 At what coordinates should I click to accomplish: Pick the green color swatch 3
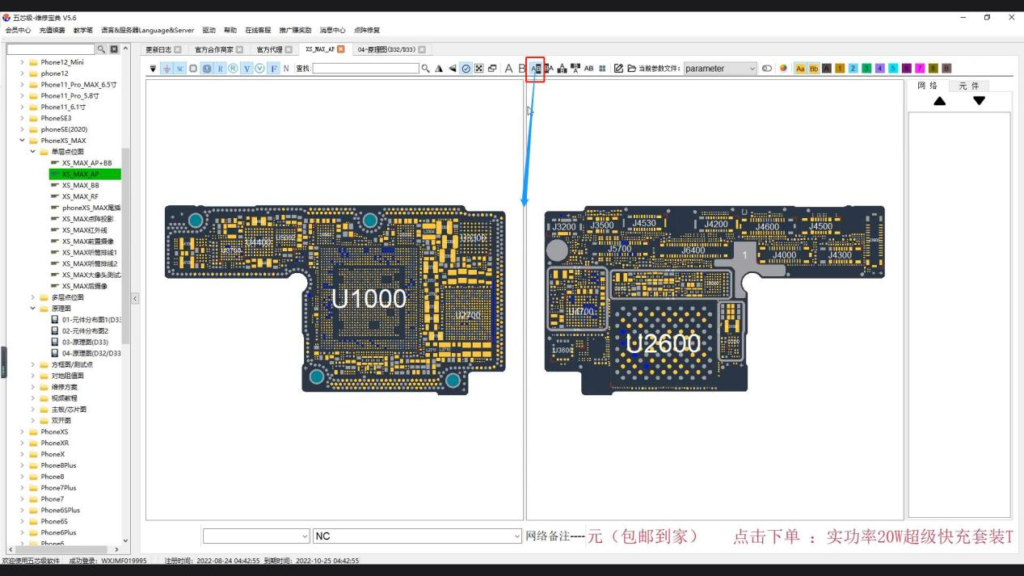pyautogui.click(x=867, y=69)
